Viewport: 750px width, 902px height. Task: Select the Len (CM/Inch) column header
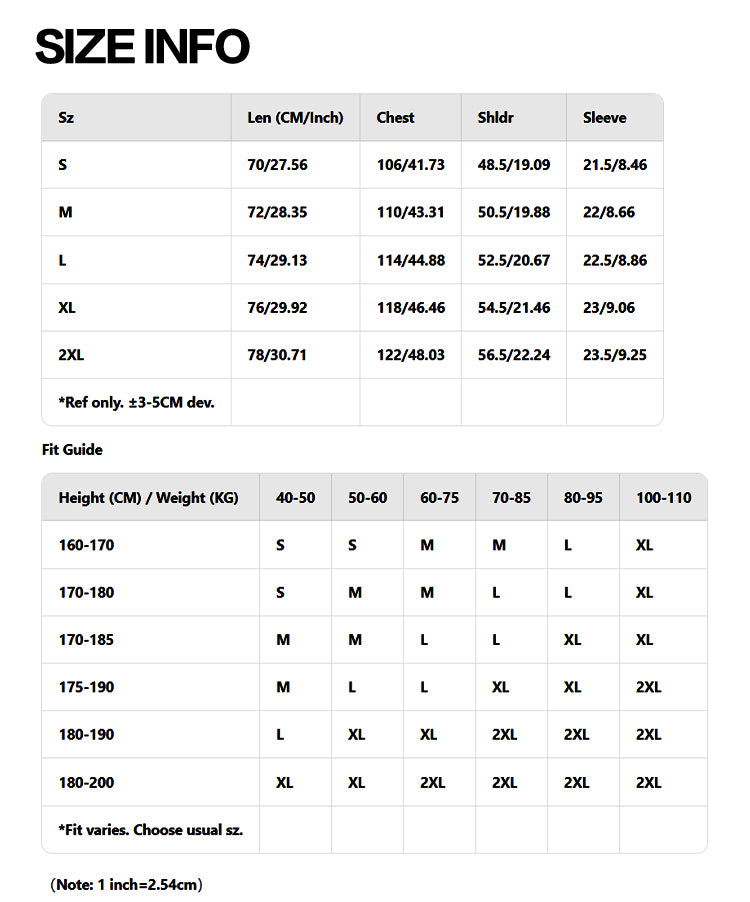[x=295, y=117]
